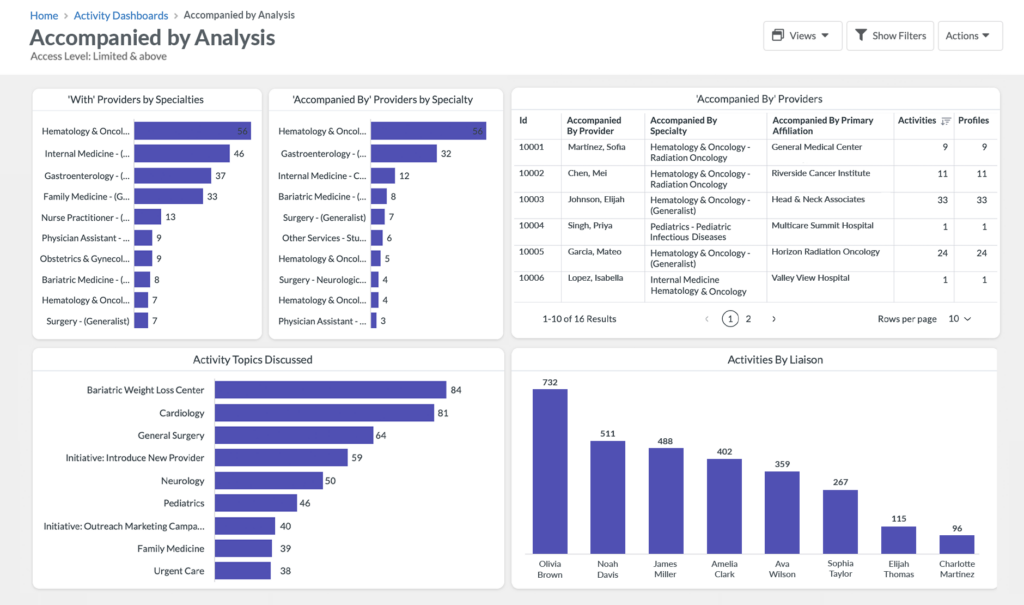Click the next page chevron in pagination

(772, 317)
